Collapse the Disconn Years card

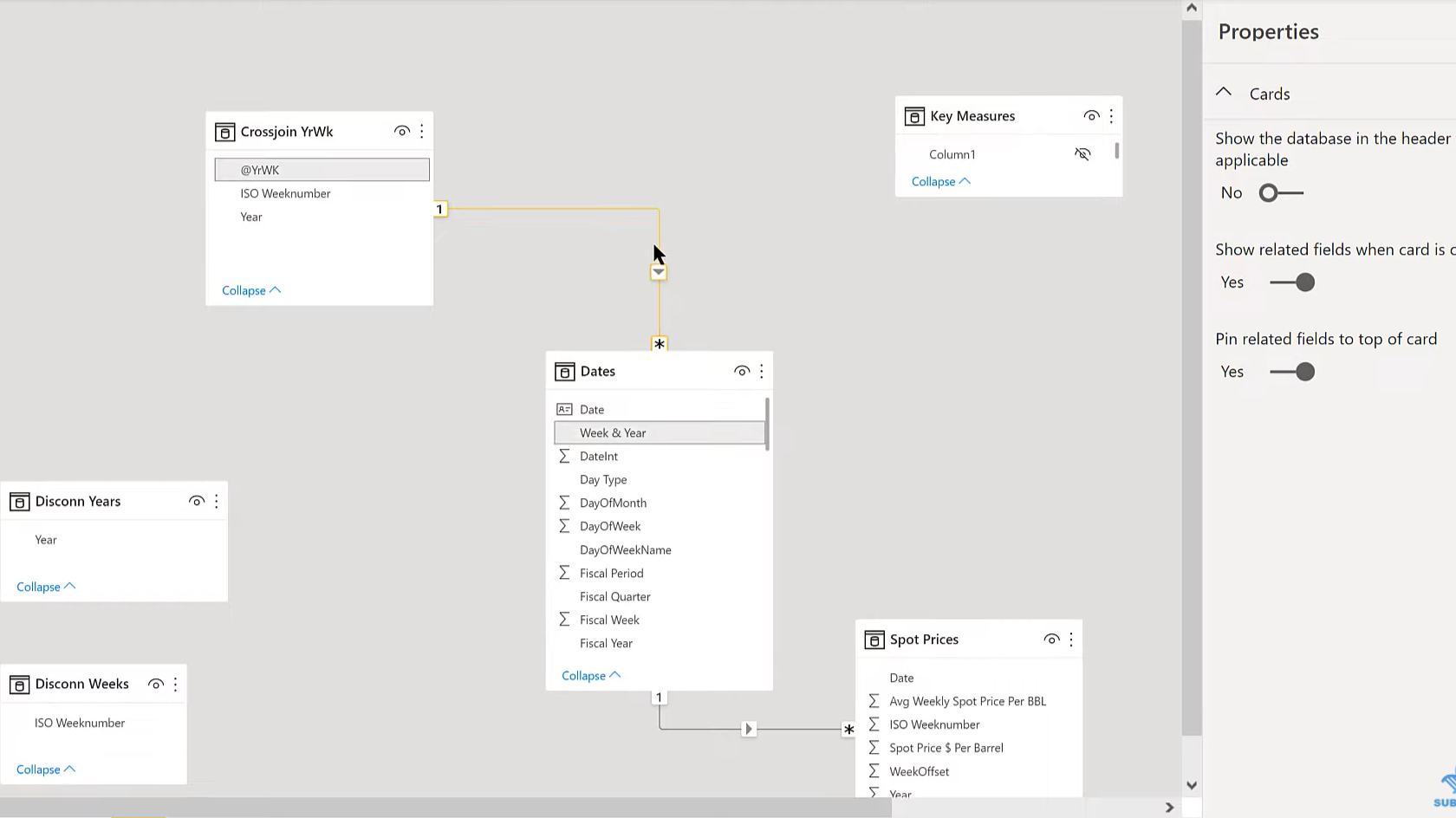click(x=46, y=587)
